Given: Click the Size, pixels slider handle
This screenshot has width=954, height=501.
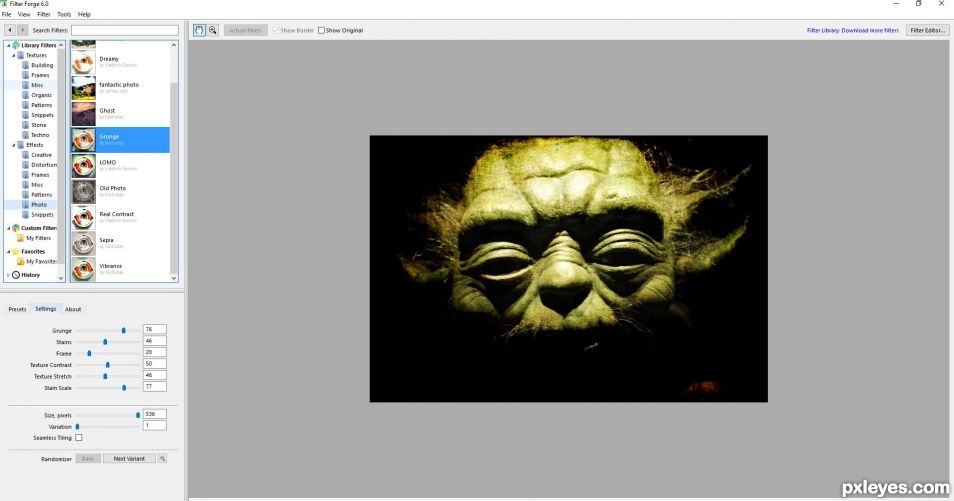Looking at the screenshot, I should point(138,415).
